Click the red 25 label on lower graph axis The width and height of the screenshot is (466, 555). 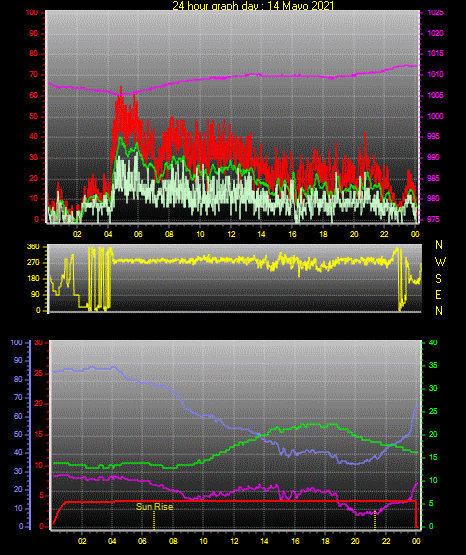[x=39, y=373]
